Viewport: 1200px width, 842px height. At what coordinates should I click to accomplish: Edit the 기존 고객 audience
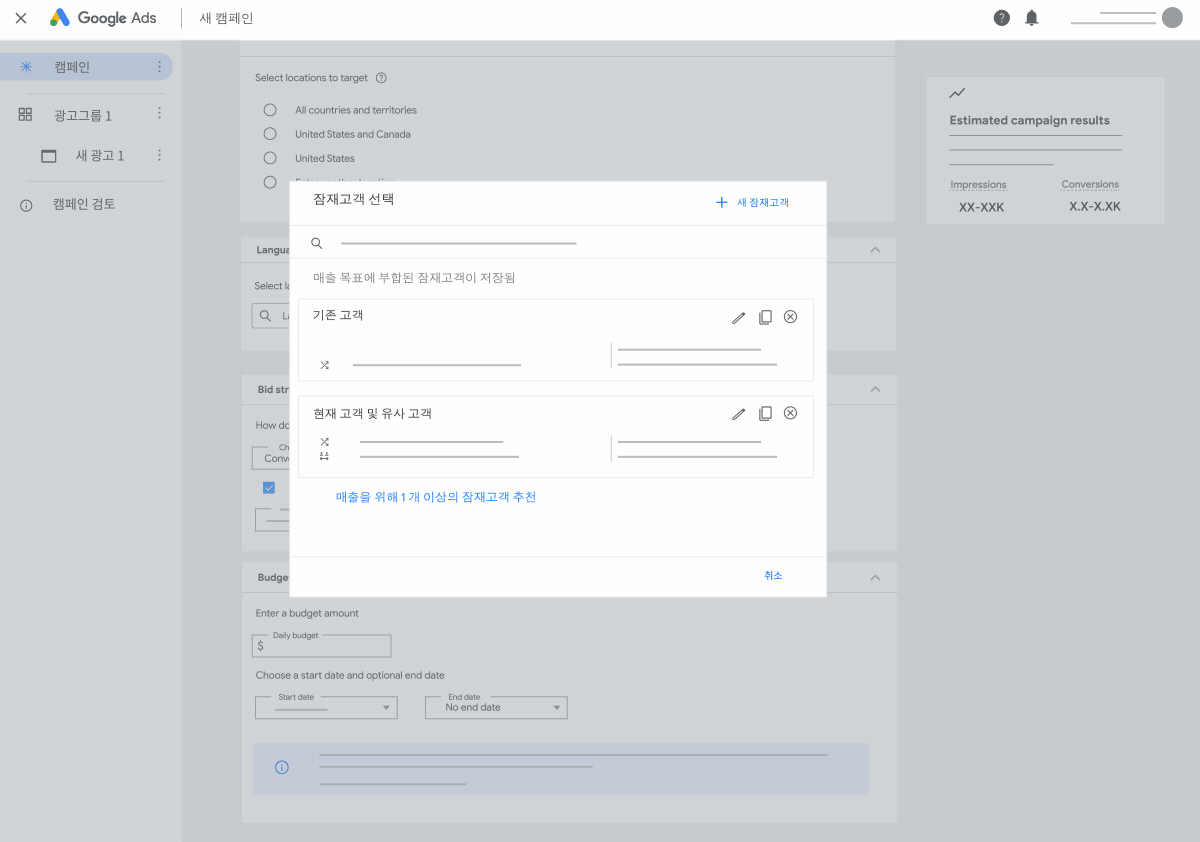[738, 317]
